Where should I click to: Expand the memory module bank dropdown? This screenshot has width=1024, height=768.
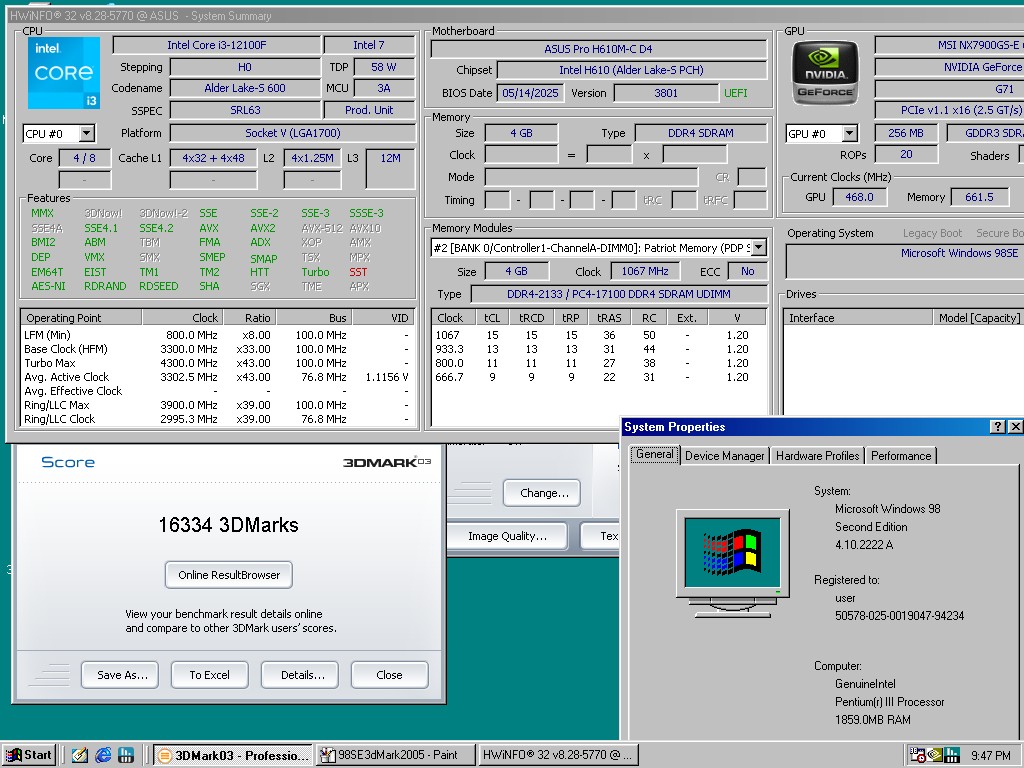pyautogui.click(x=758, y=248)
